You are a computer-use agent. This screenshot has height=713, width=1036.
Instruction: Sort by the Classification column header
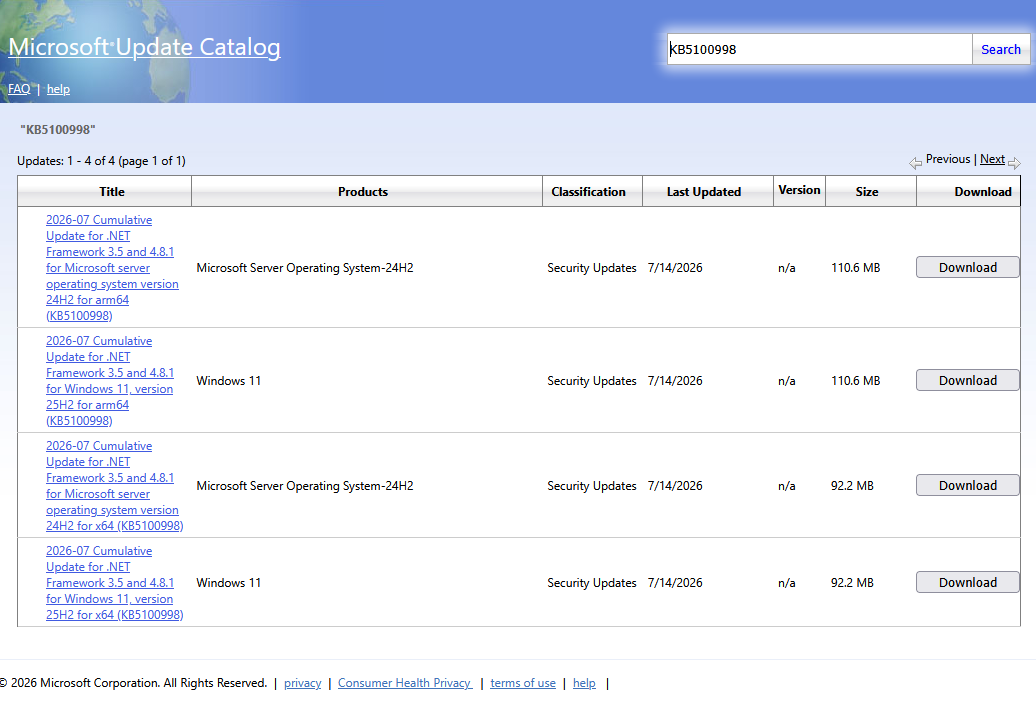point(588,192)
